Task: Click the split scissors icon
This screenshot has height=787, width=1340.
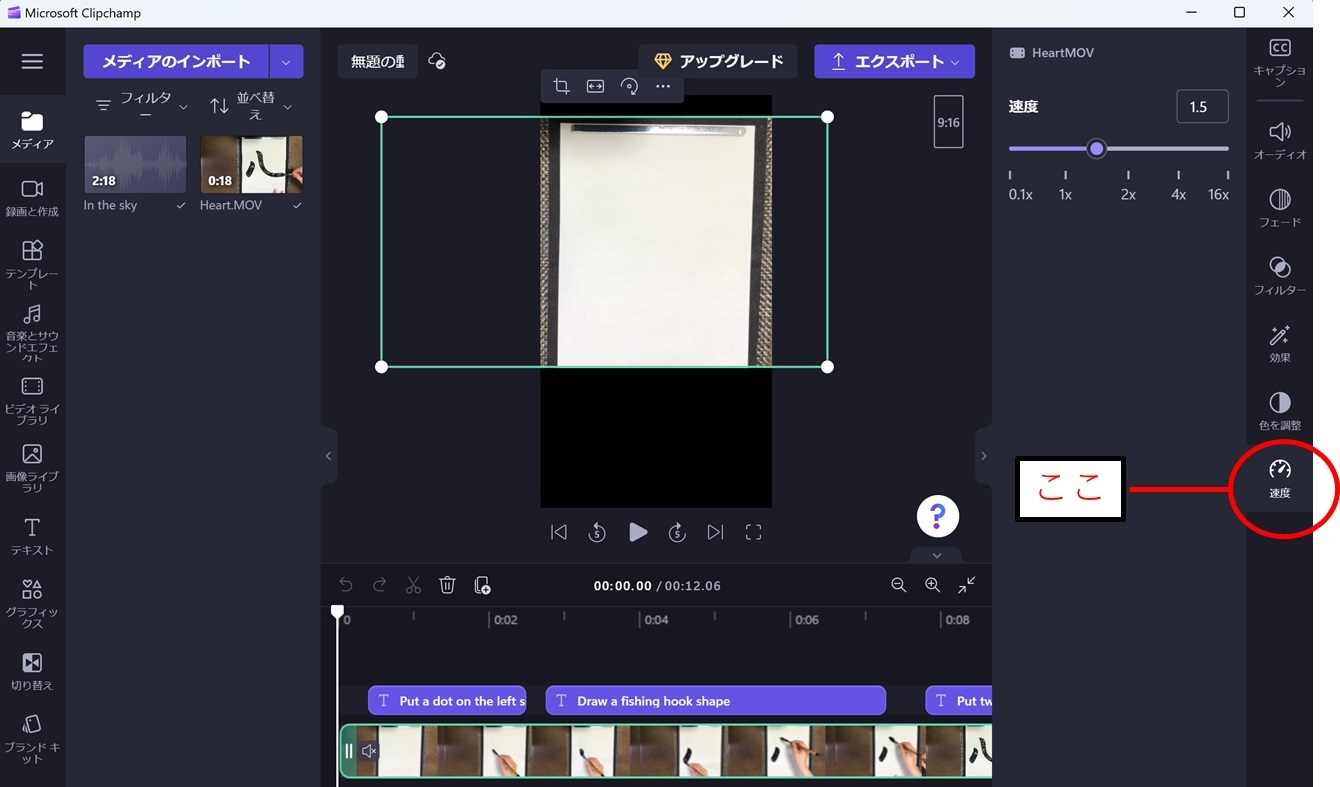Action: tap(413, 585)
